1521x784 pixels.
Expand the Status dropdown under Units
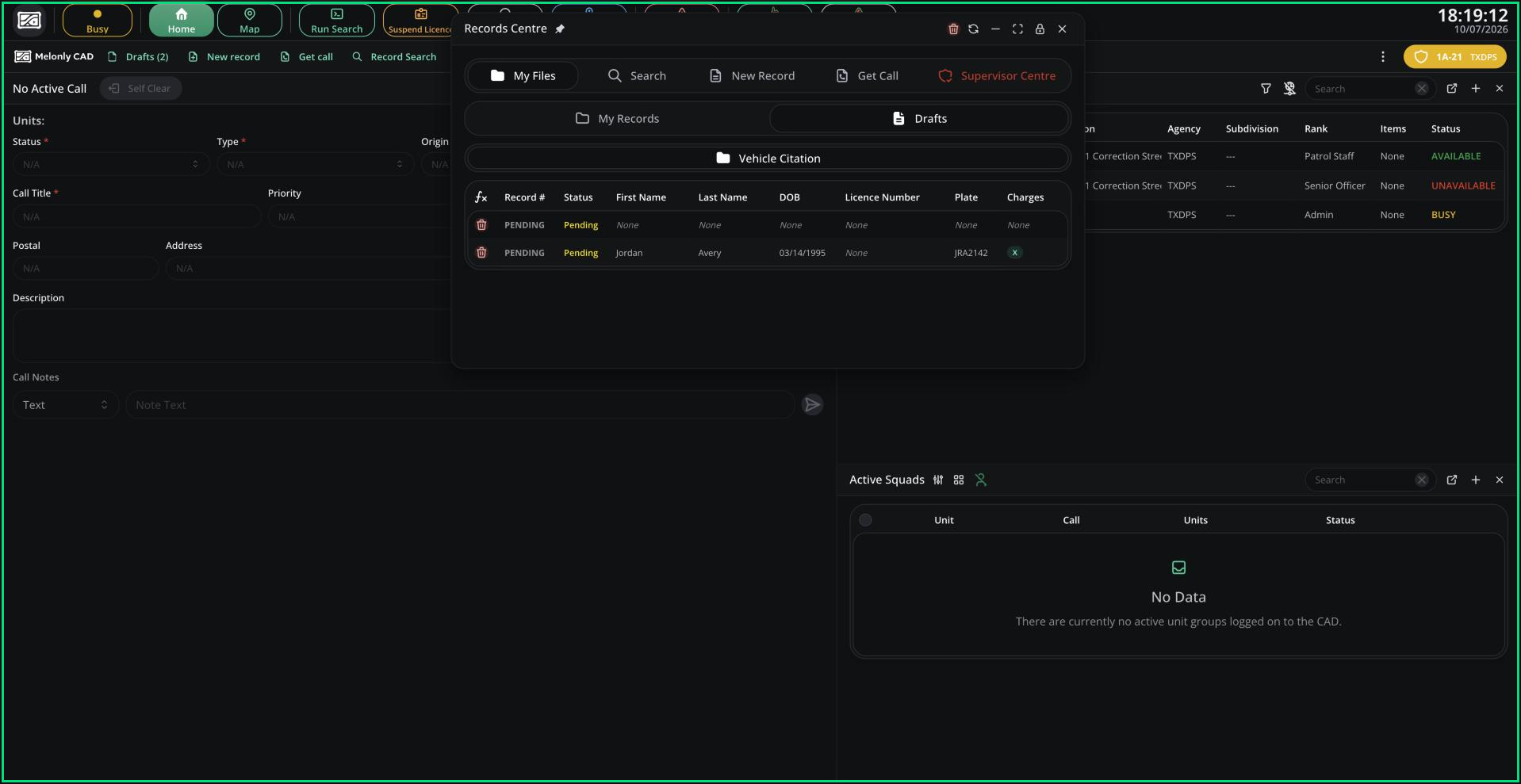coord(111,164)
